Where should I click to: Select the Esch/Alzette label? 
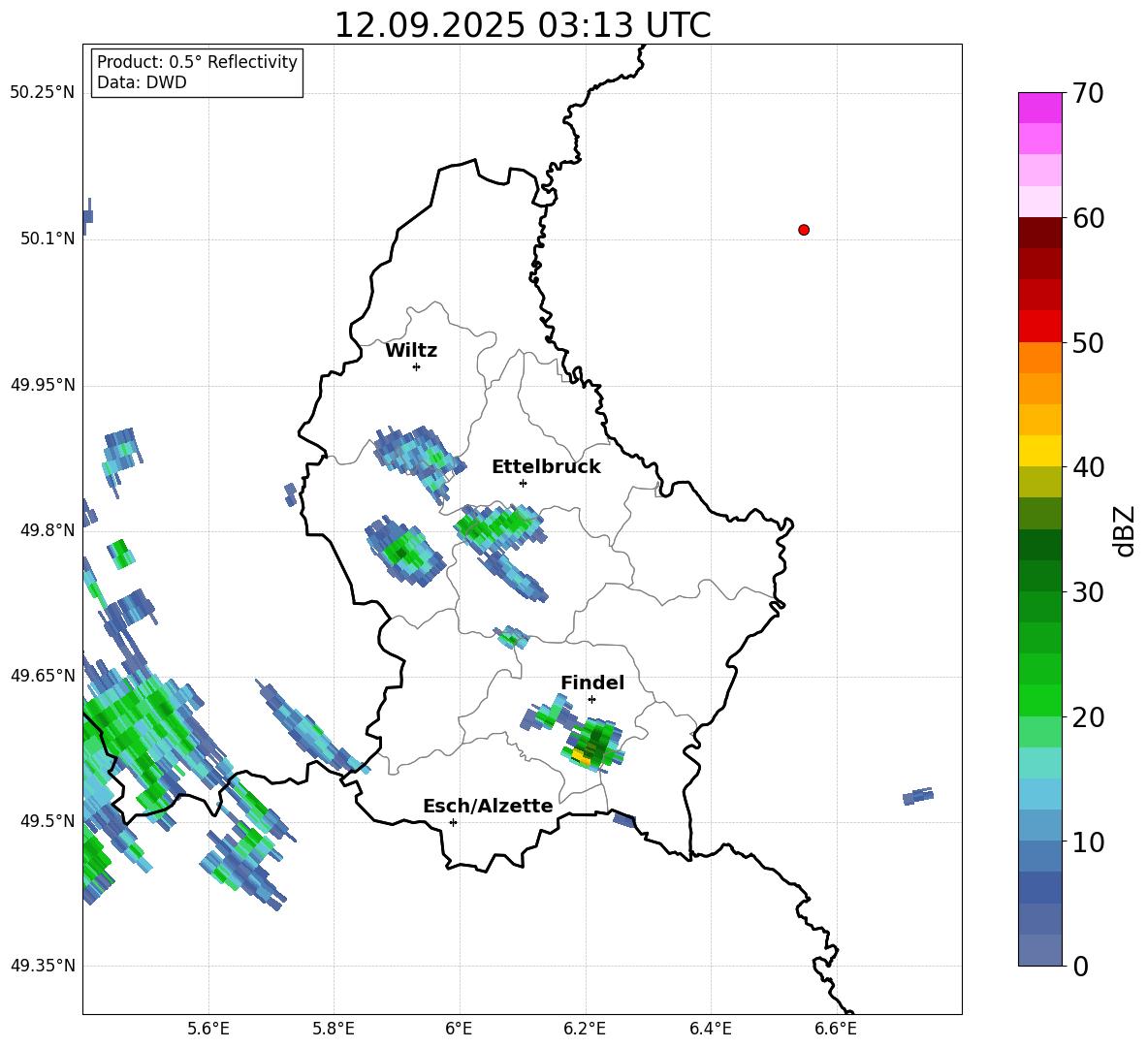488,807
